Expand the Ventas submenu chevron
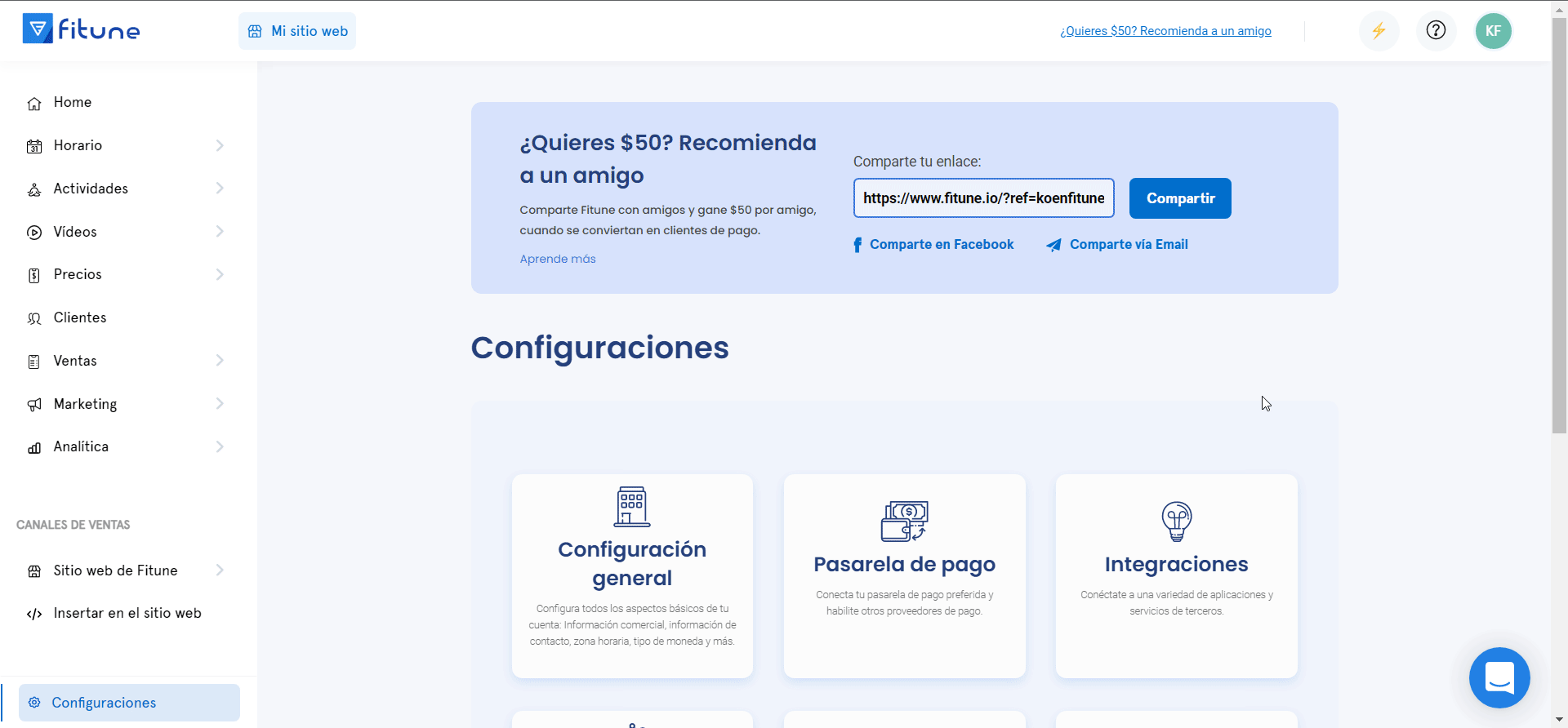The height and width of the screenshot is (728, 1568). click(220, 361)
